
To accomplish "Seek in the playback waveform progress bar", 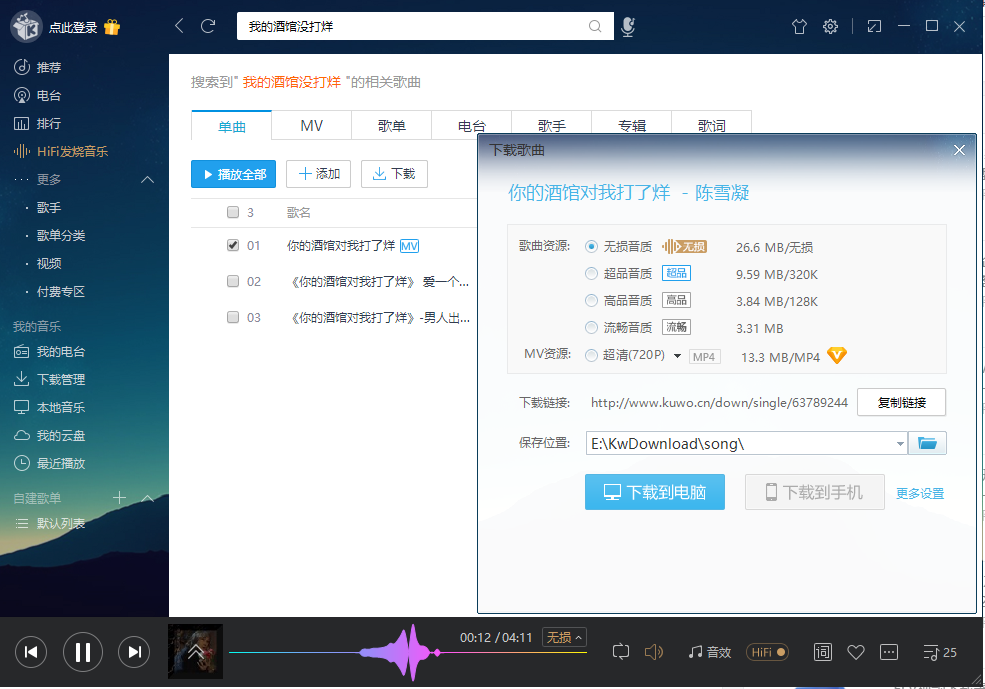I will [x=408, y=653].
